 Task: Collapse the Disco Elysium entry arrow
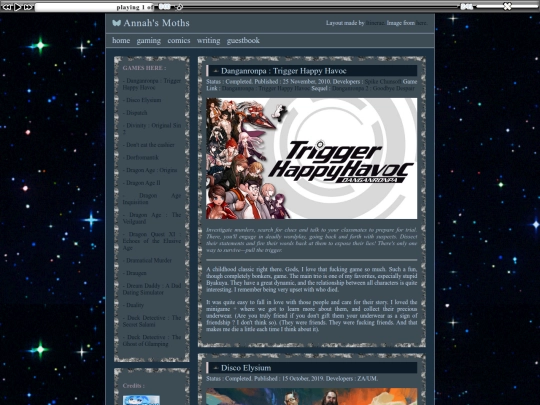(x=216, y=368)
